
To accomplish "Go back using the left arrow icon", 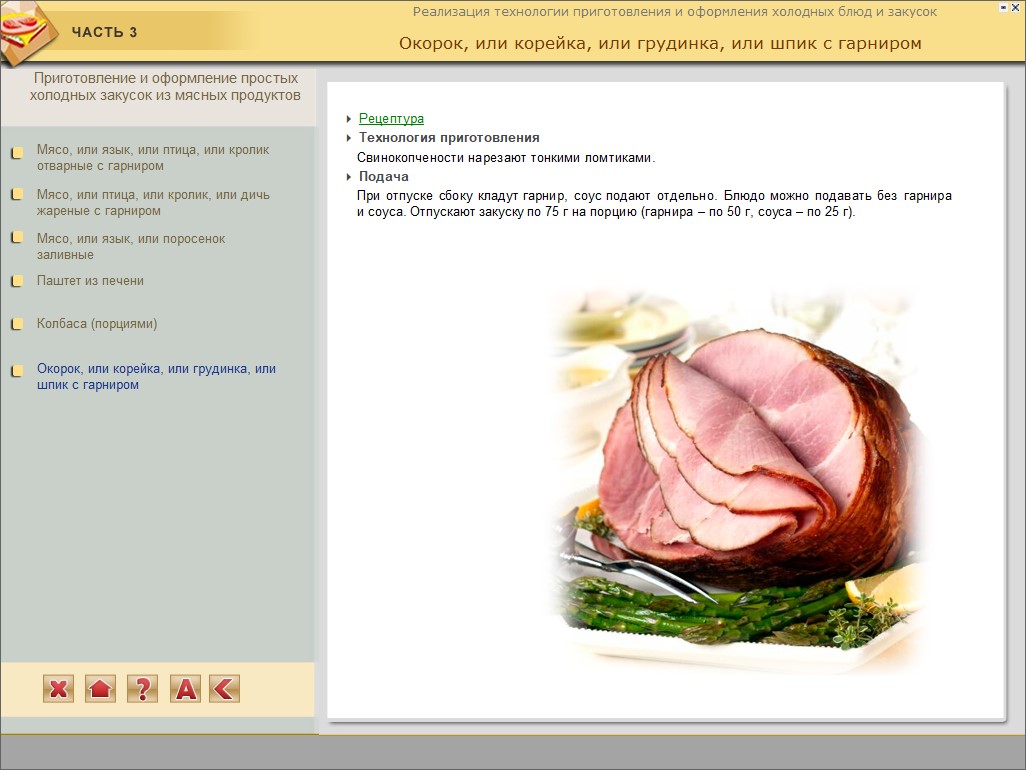I will tap(224, 688).
